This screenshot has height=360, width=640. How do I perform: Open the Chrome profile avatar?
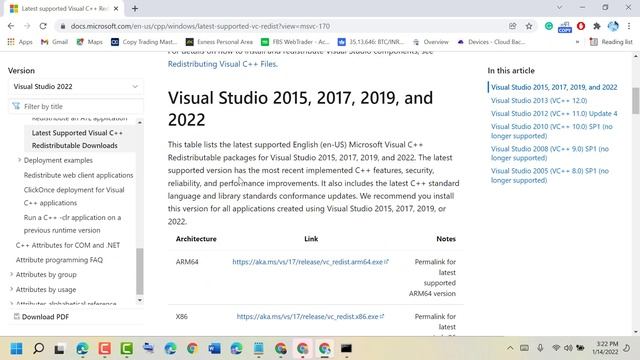pos(613,26)
